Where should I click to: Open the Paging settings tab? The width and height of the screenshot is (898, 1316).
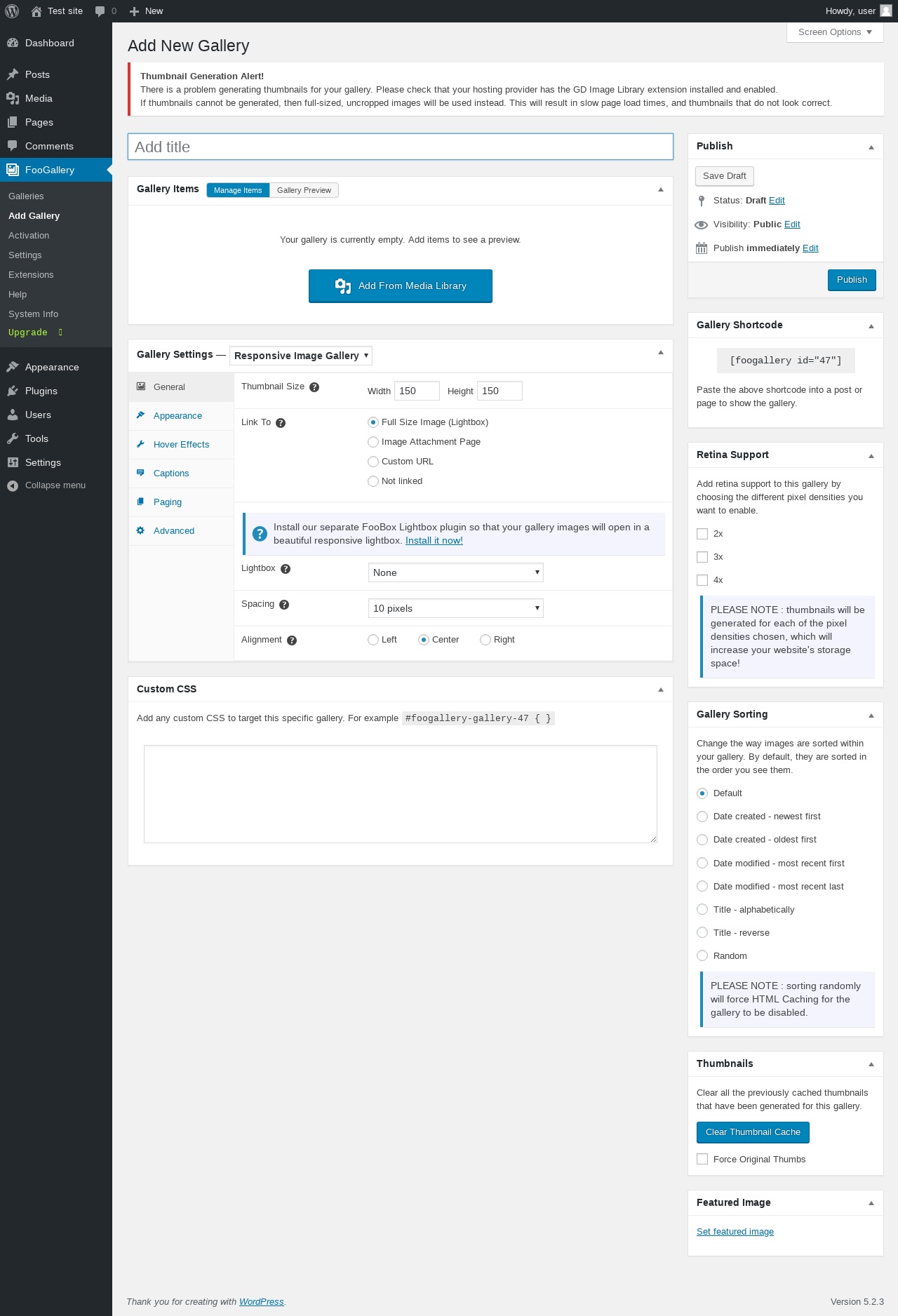tap(181, 502)
